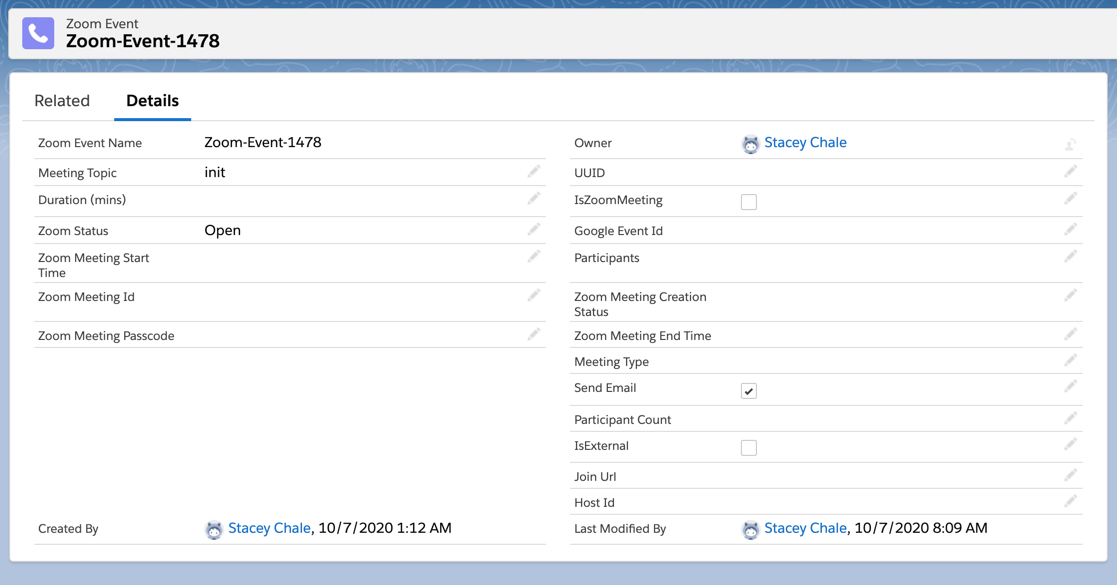Edit the Join Url field pencil

pyautogui.click(x=1070, y=475)
